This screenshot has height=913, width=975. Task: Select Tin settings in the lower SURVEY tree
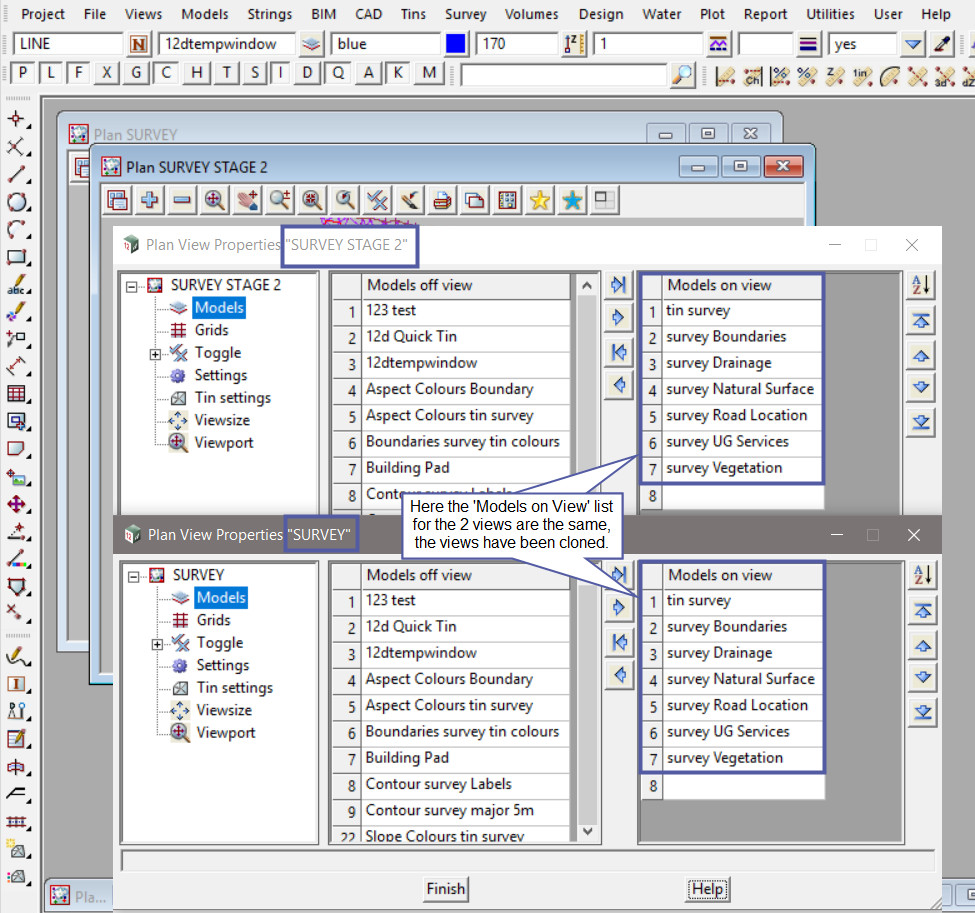tap(234, 688)
